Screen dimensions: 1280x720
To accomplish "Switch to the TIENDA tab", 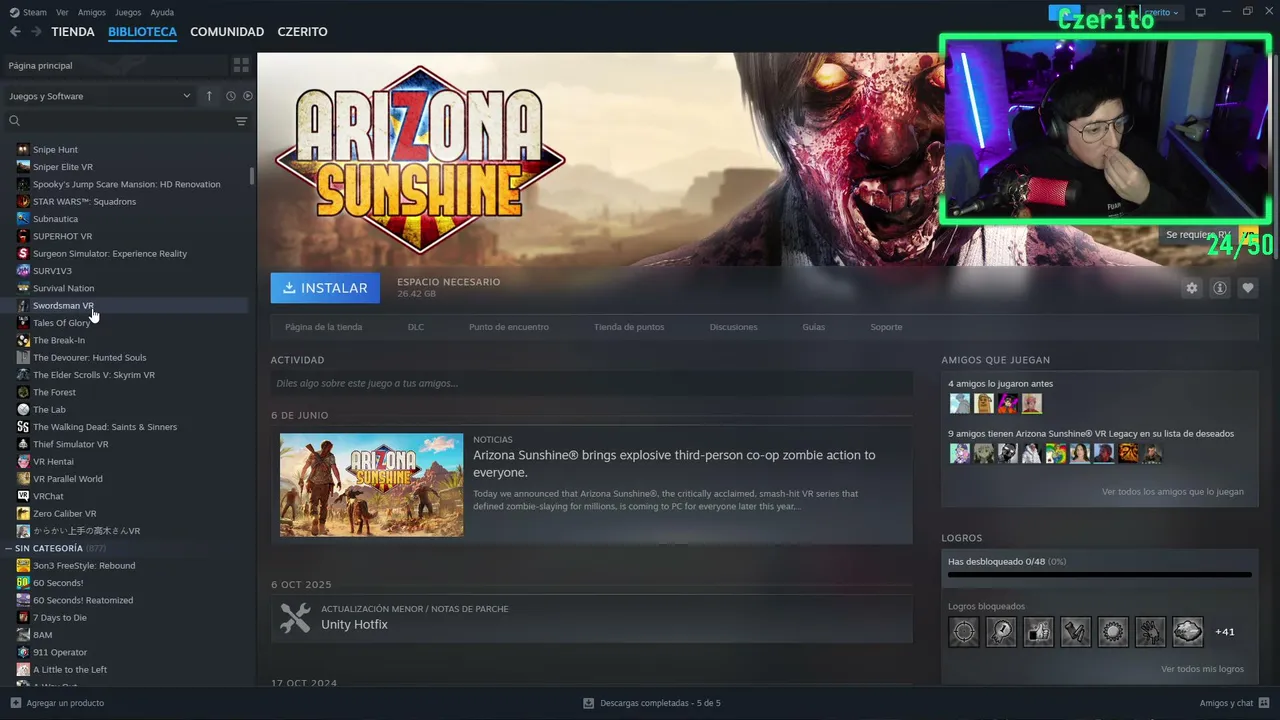I will click(x=73, y=32).
